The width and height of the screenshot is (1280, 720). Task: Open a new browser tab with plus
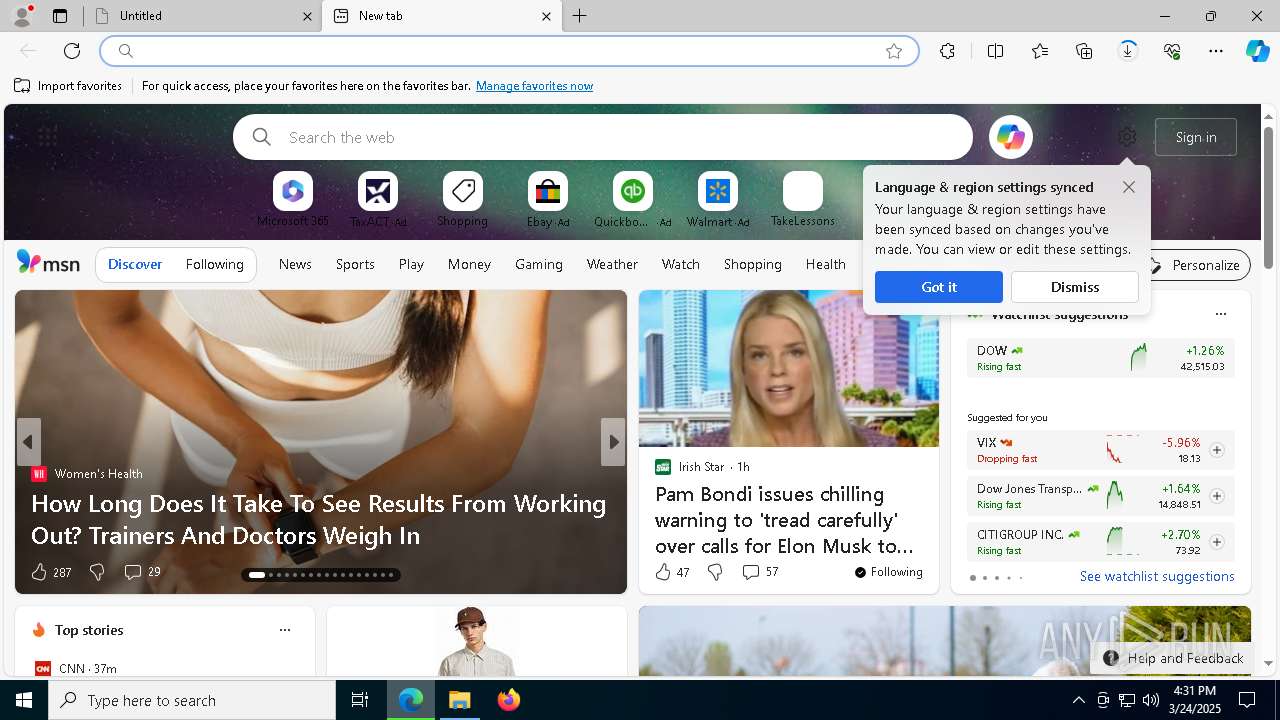coord(580,16)
